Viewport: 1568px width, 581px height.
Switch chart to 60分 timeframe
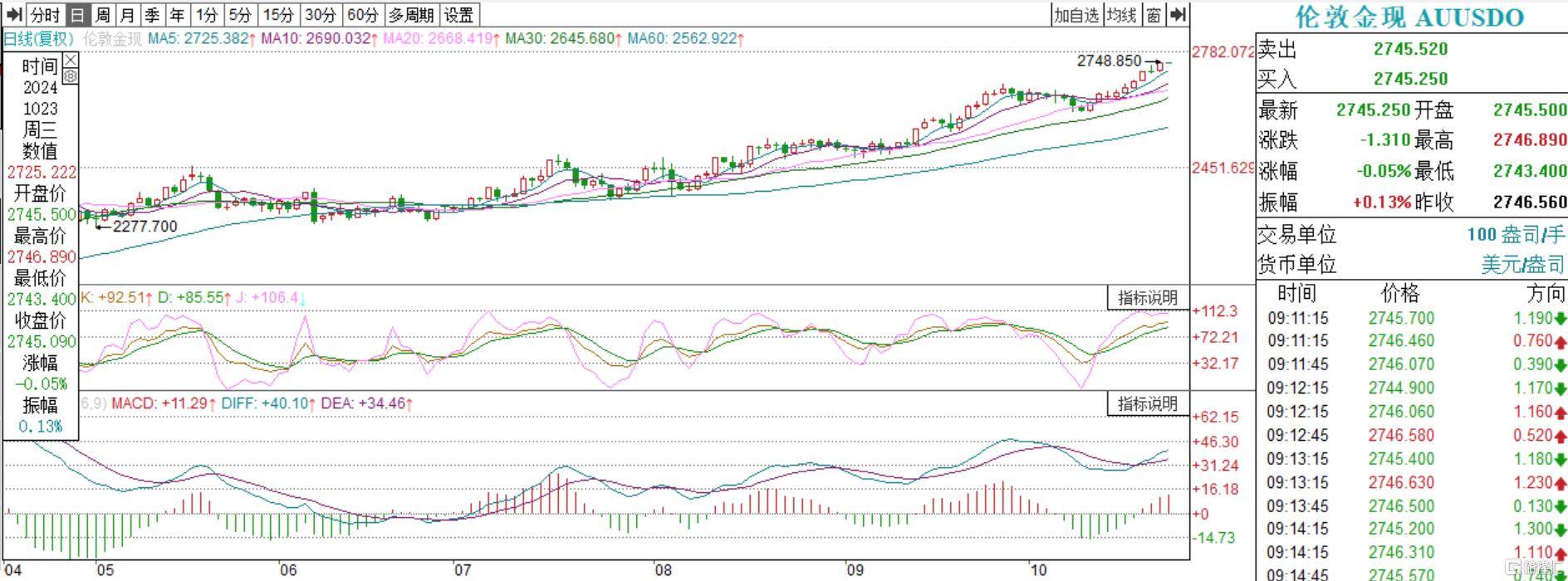coord(362,15)
